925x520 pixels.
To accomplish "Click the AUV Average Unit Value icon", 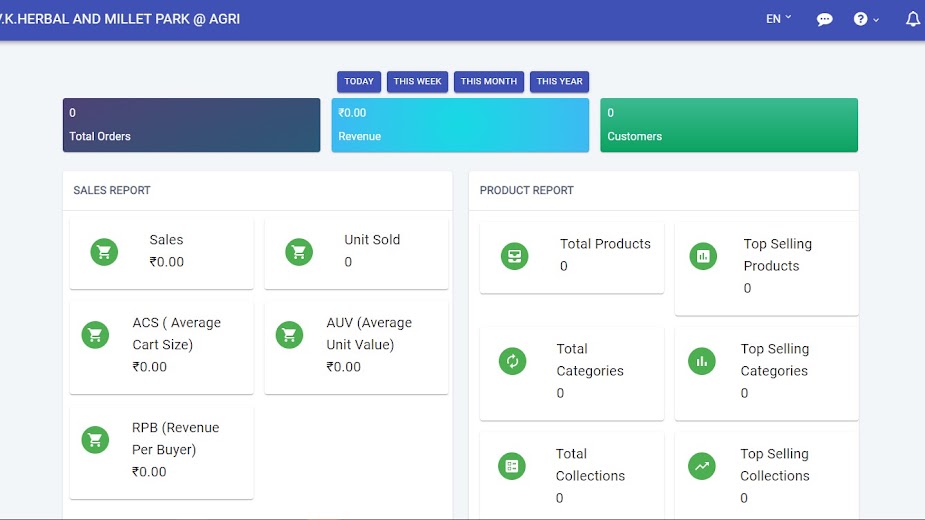I will pos(289,335).
